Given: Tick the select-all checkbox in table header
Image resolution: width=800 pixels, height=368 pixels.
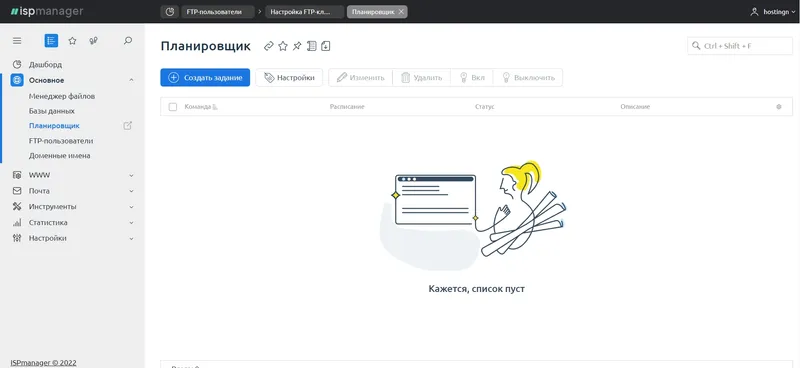Looking at the screenshot, I should (x=173, y=107).
